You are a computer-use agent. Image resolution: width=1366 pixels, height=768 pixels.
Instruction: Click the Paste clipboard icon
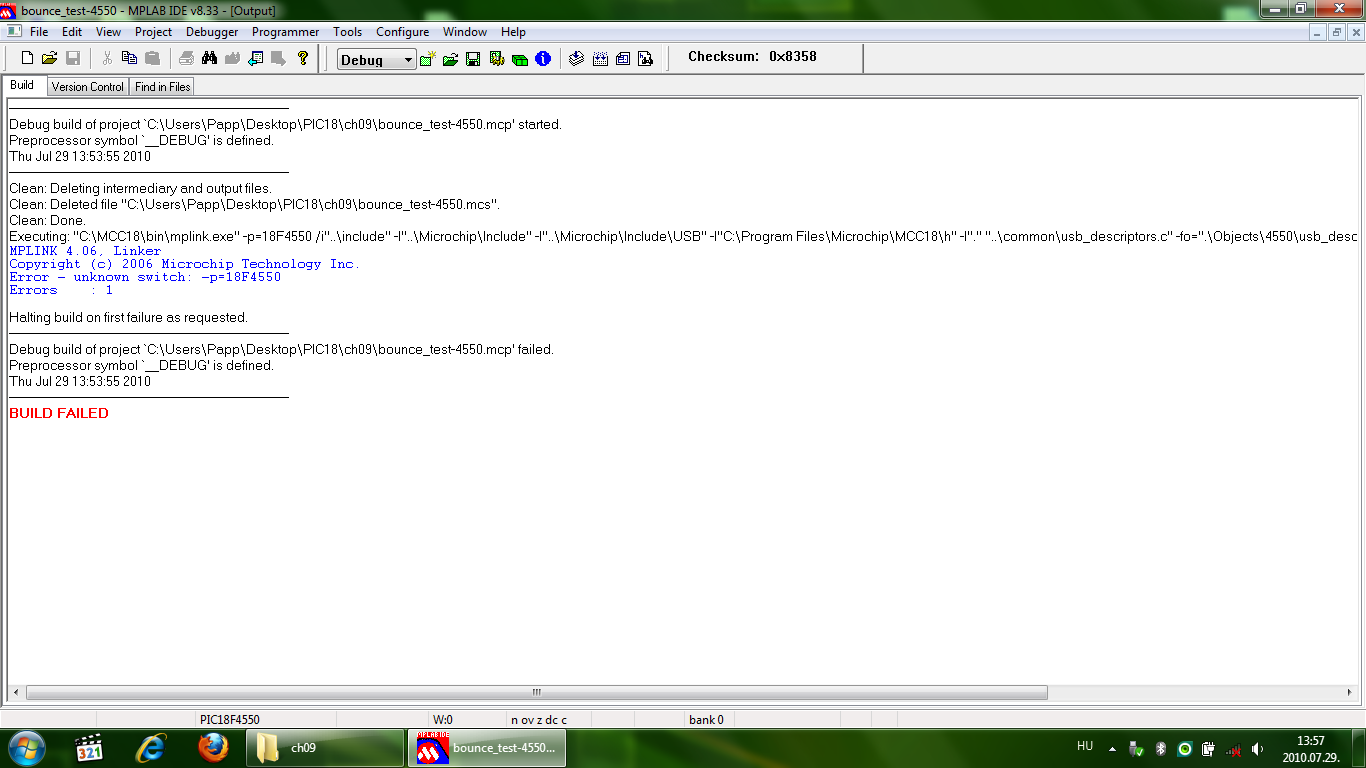[152, 59]
